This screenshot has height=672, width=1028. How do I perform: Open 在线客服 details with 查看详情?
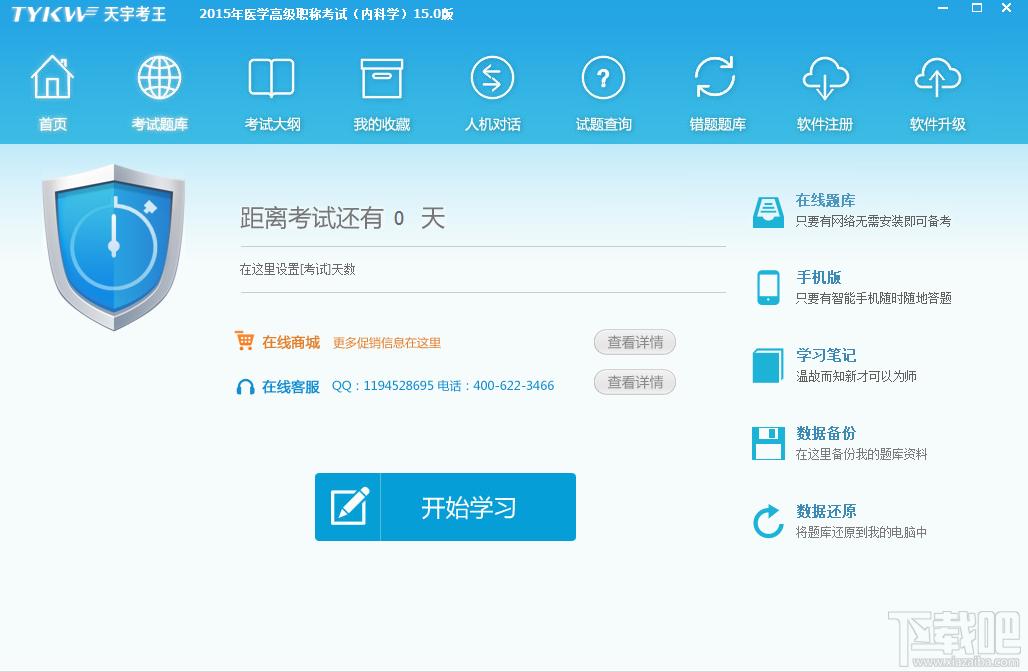[634, 382]
